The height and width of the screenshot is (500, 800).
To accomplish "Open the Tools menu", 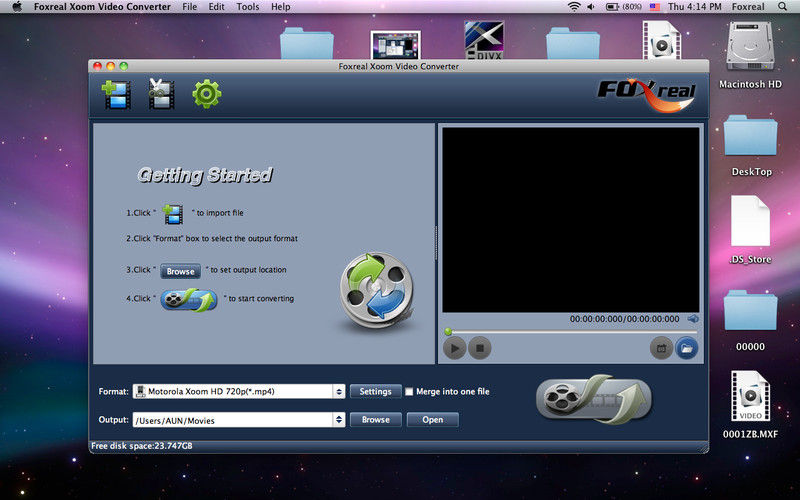I will 247,7.
